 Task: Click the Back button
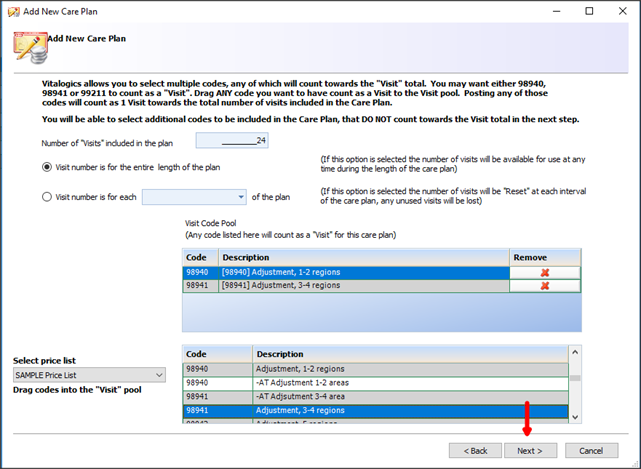475,450
